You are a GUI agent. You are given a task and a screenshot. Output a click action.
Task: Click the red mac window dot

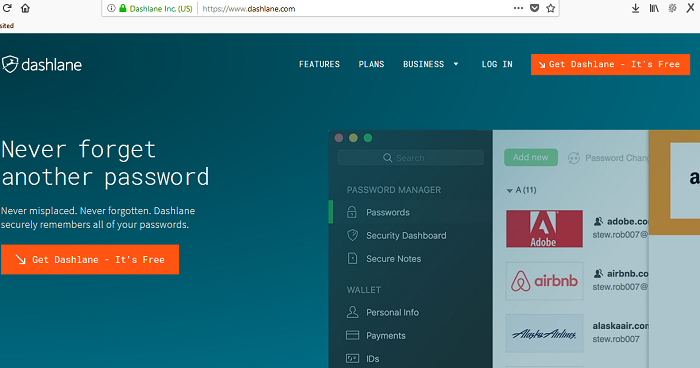(339, 138)
